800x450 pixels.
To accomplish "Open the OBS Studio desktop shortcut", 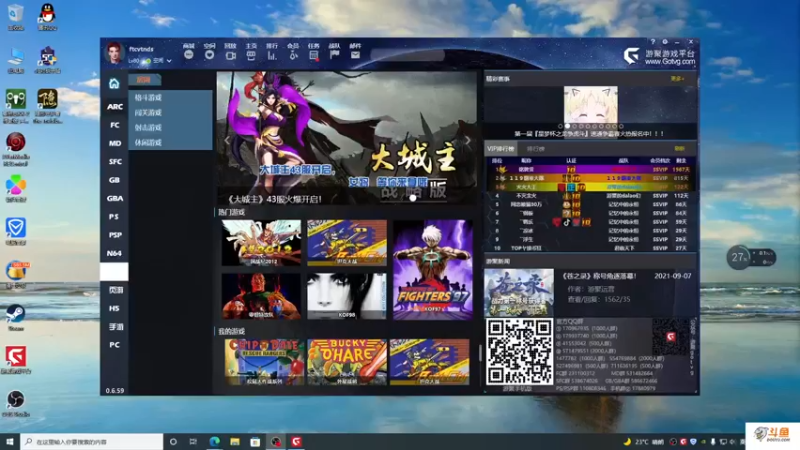I will 15,403.
